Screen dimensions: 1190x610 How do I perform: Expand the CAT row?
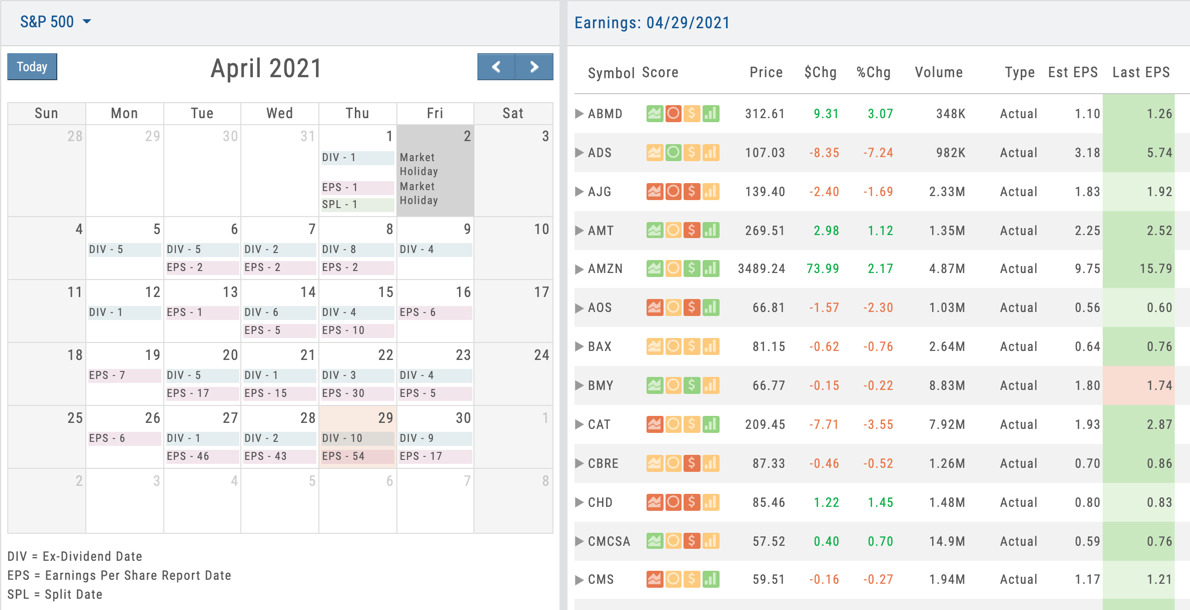pos(579,425)
